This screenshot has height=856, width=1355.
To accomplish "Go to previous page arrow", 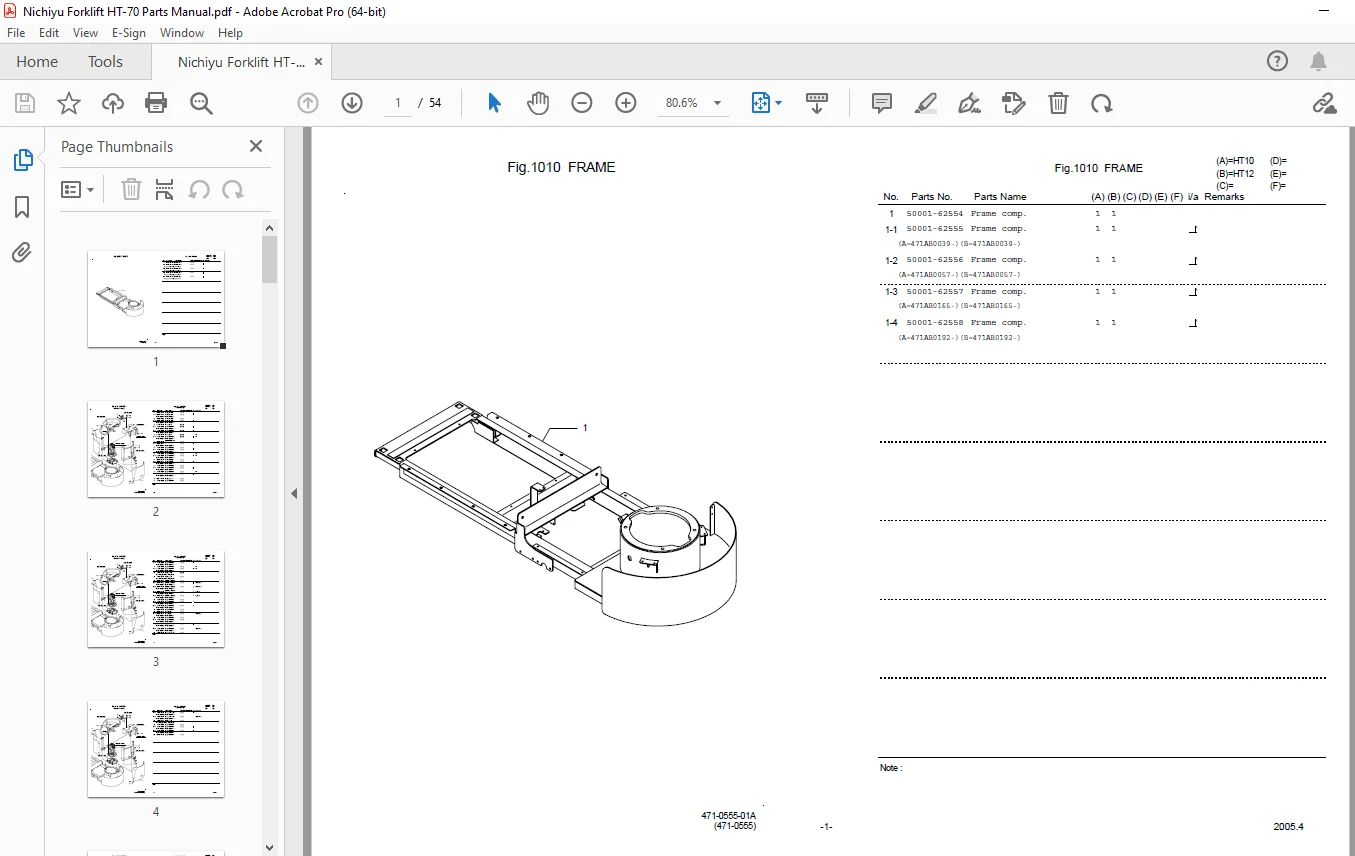I will [x=308, y=103].
